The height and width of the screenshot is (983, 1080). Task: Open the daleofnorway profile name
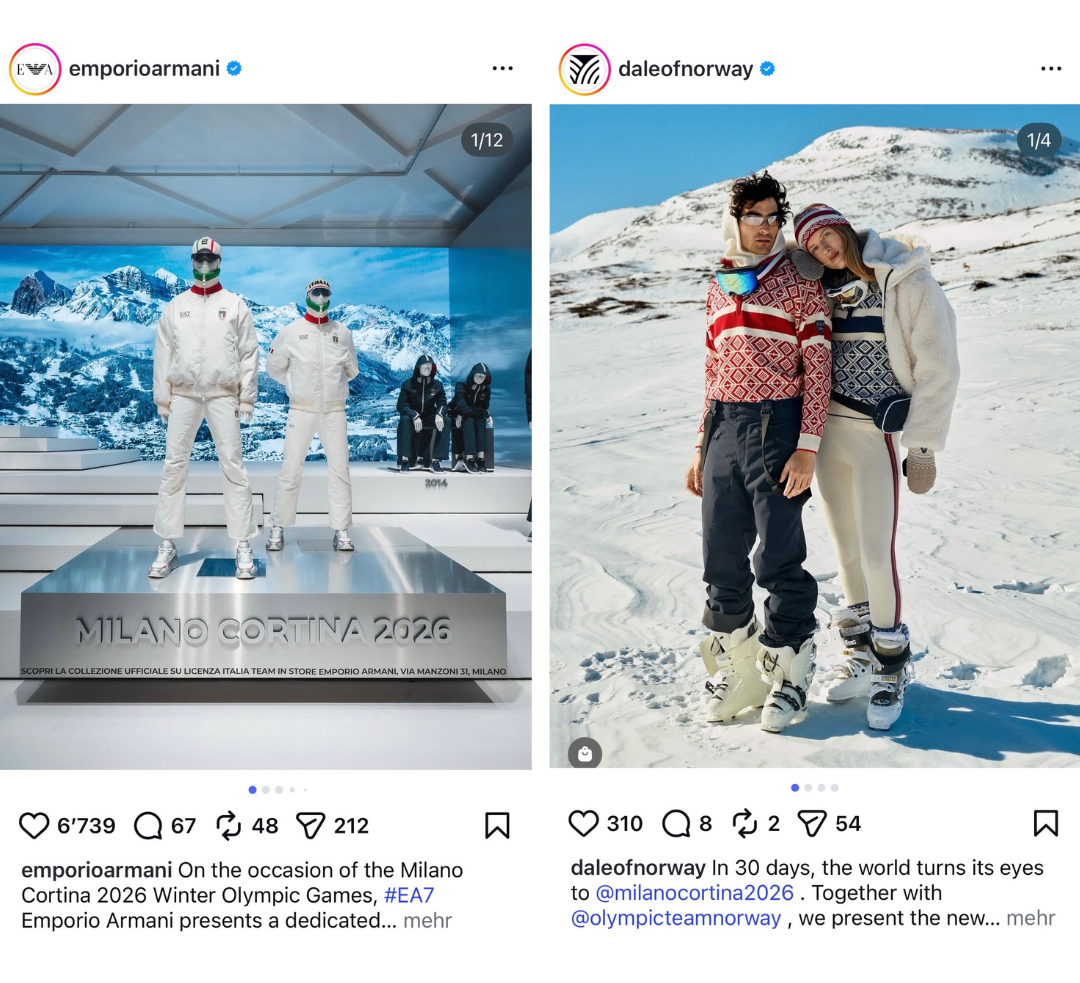click(685, 69)
